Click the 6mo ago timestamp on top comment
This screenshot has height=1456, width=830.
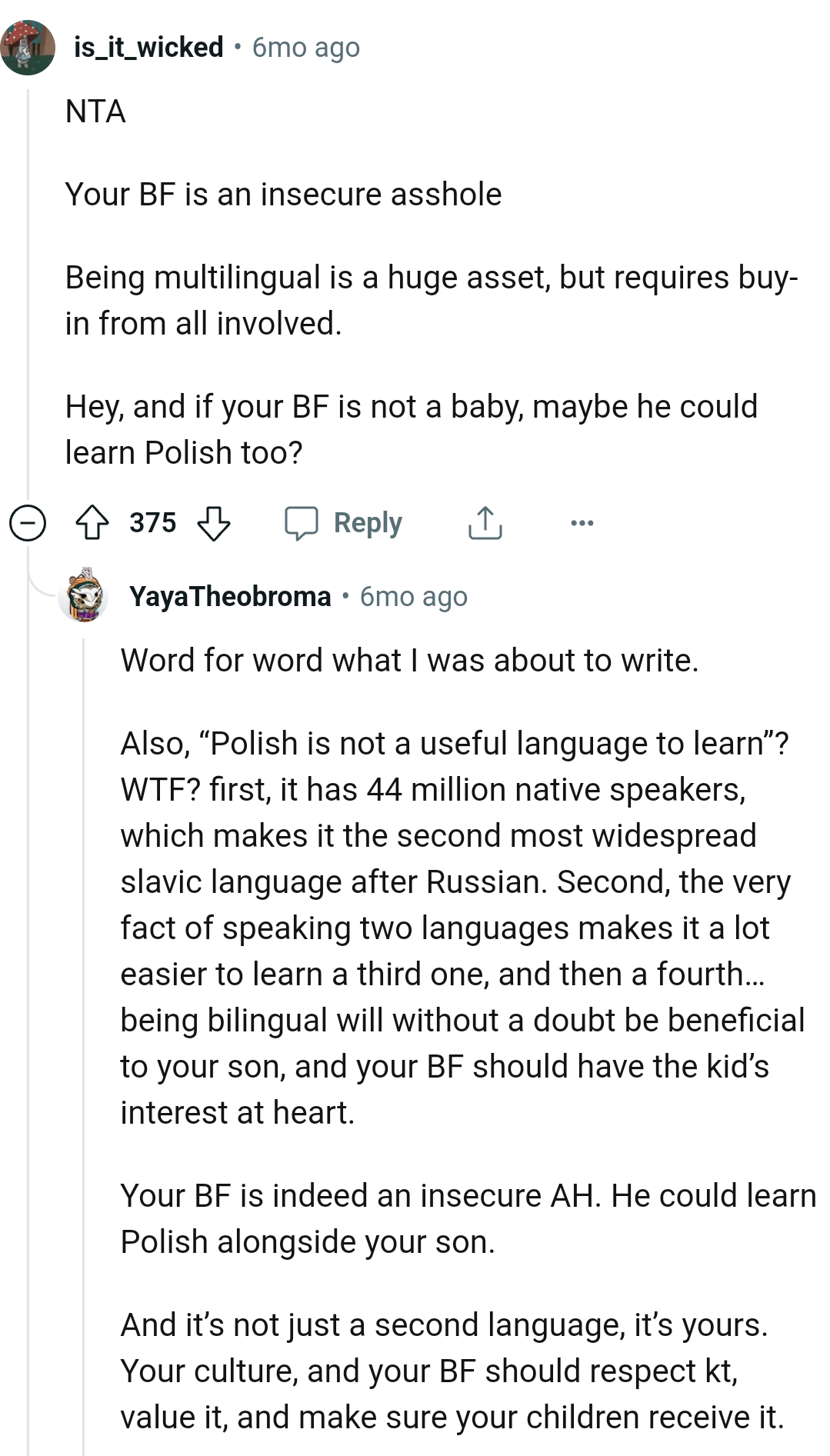(x=305, y=48)
